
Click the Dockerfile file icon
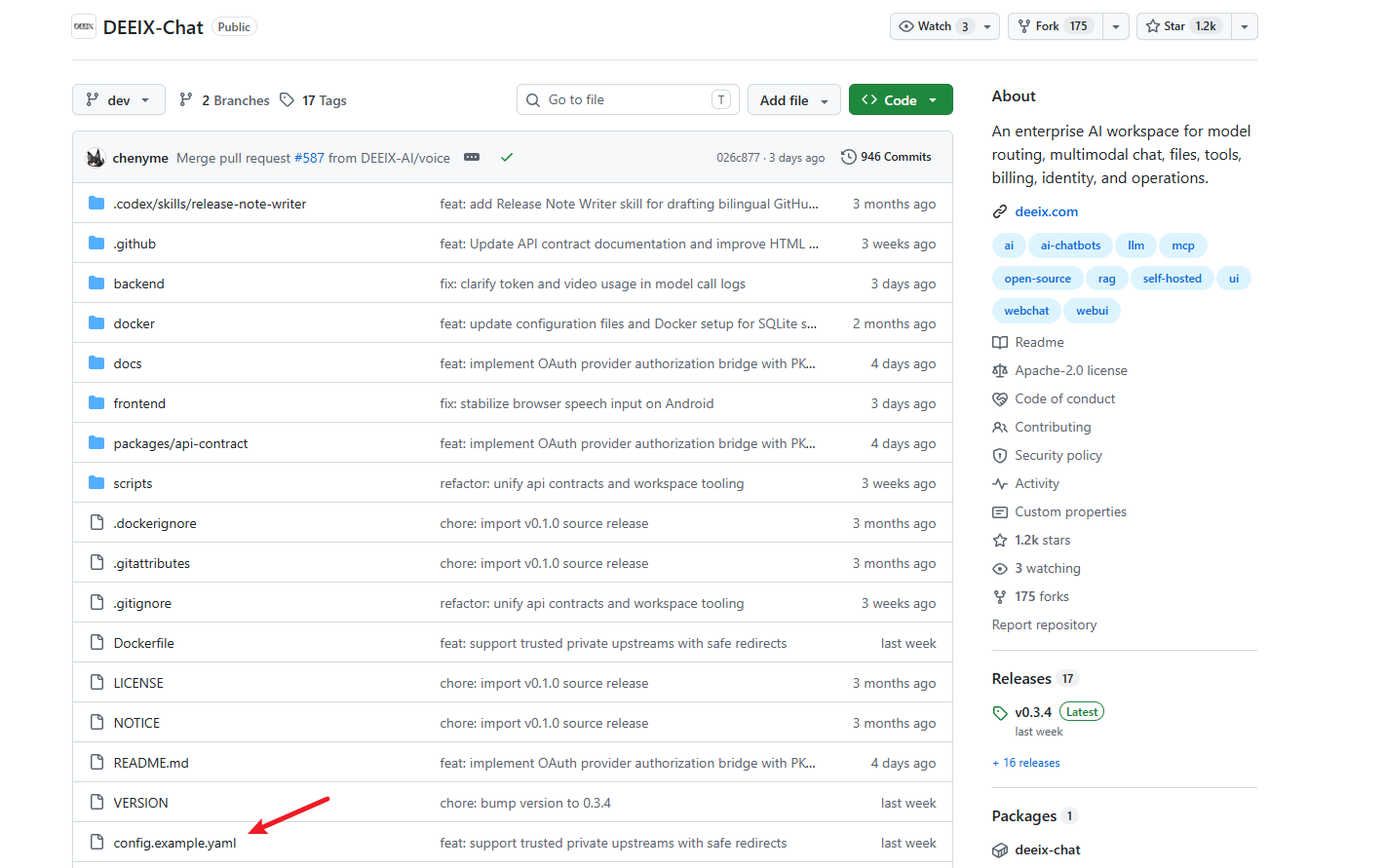pos(96,643)
